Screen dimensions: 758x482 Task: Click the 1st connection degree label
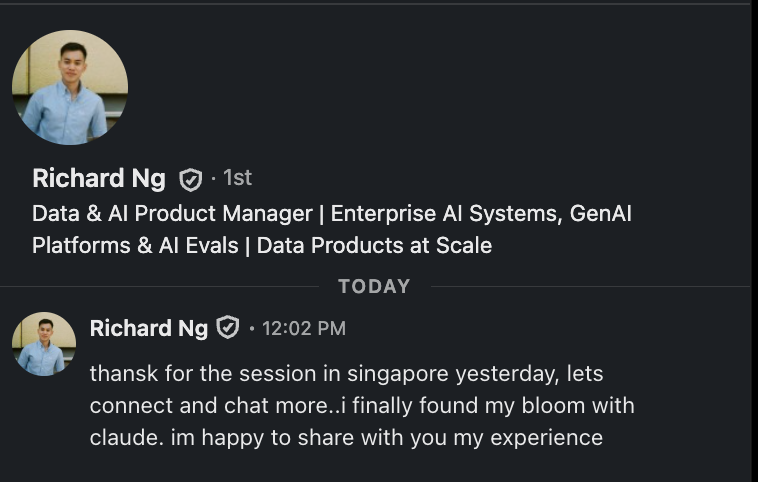[x=237, y=178]
